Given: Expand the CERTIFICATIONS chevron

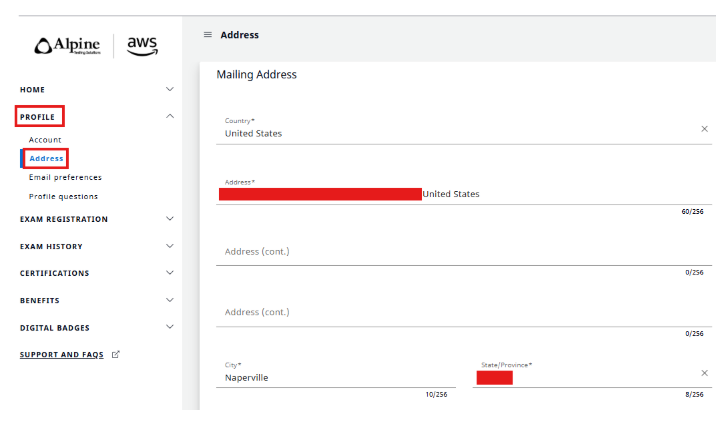Looking at the screenshot, I should (x=170, y=273).
